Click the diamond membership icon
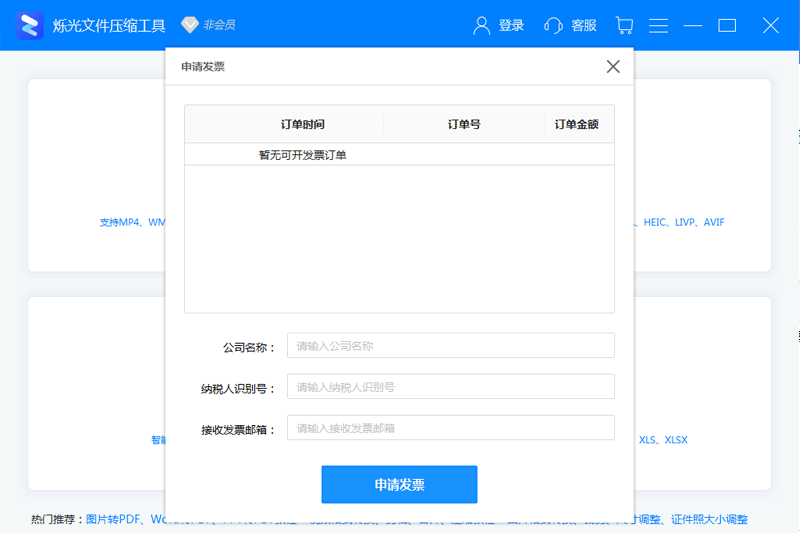The height and width of the screenshot is (533, 800). 189,25
